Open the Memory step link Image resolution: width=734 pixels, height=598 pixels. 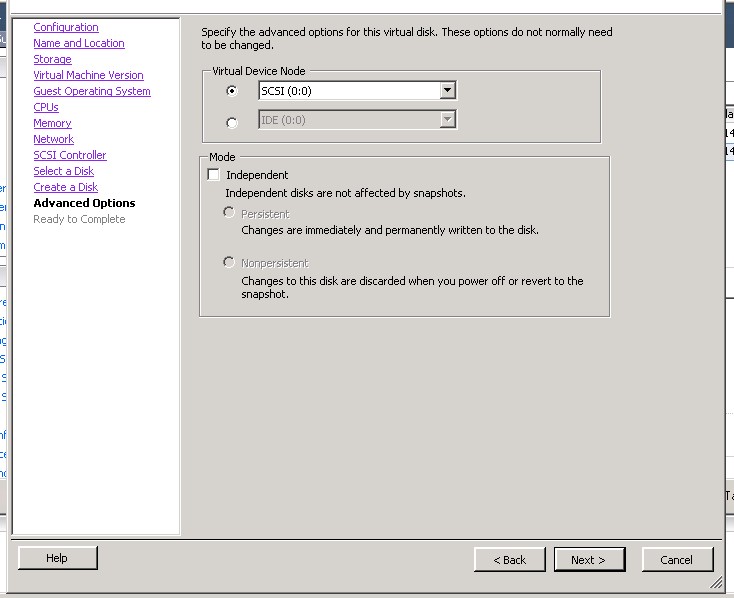click(52, 123)
